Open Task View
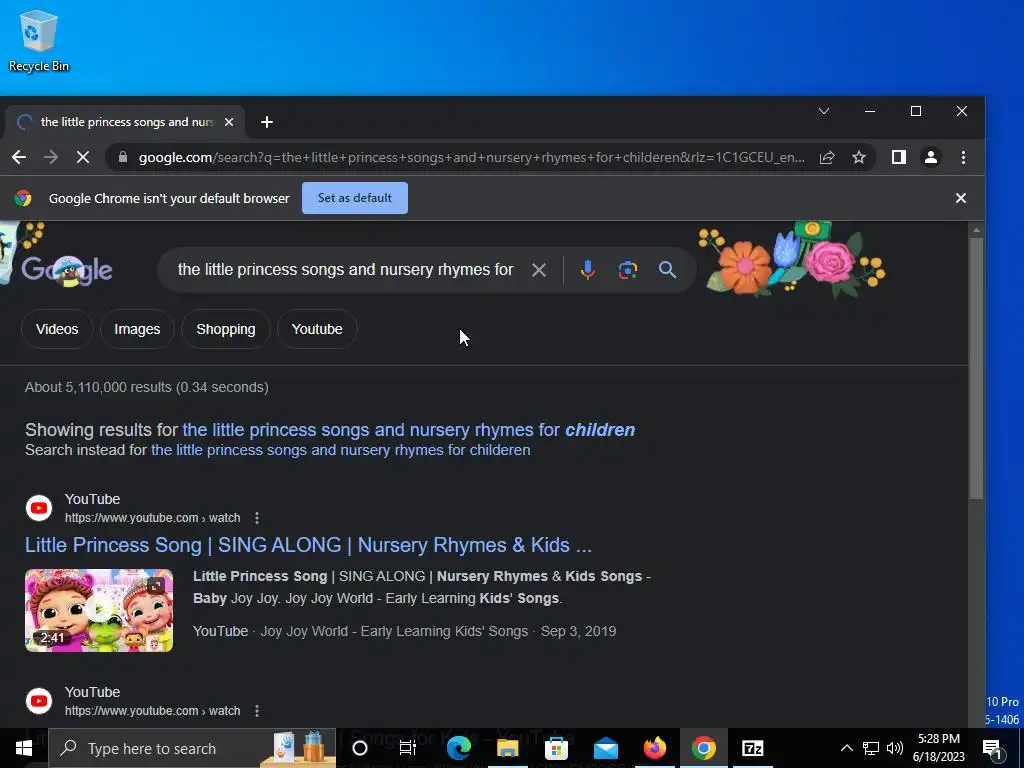 click(x=408, y=748)
